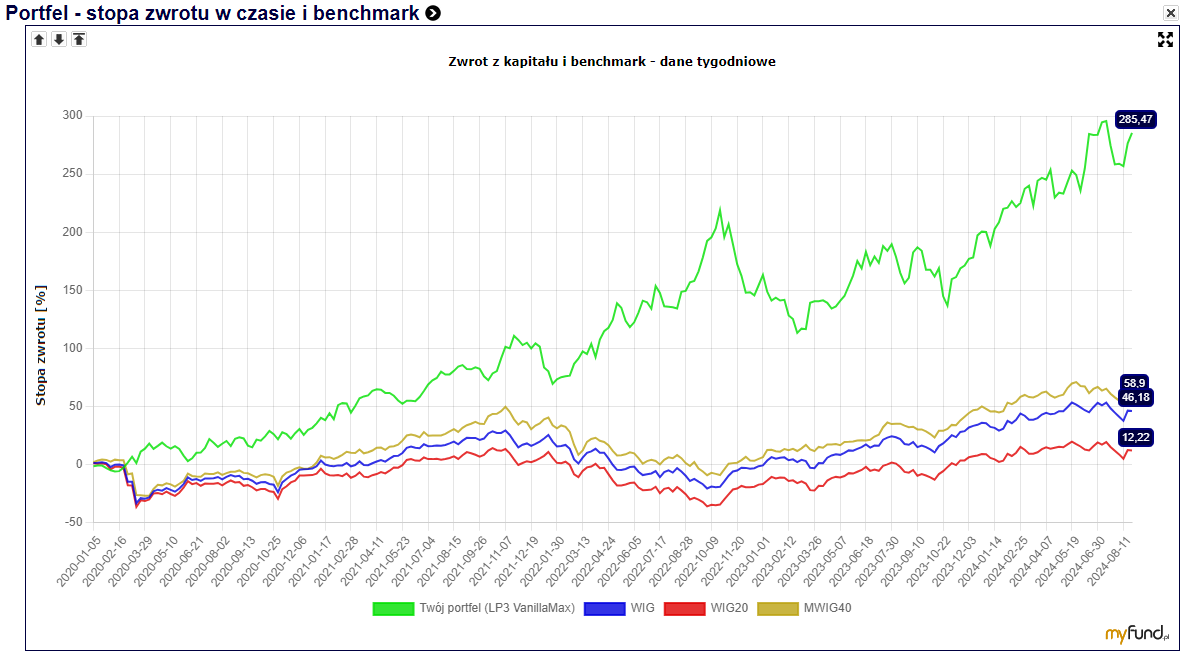Expand the chart to fullscreen
Viewport: 1202px width, 667px height.
(1165, 39)
